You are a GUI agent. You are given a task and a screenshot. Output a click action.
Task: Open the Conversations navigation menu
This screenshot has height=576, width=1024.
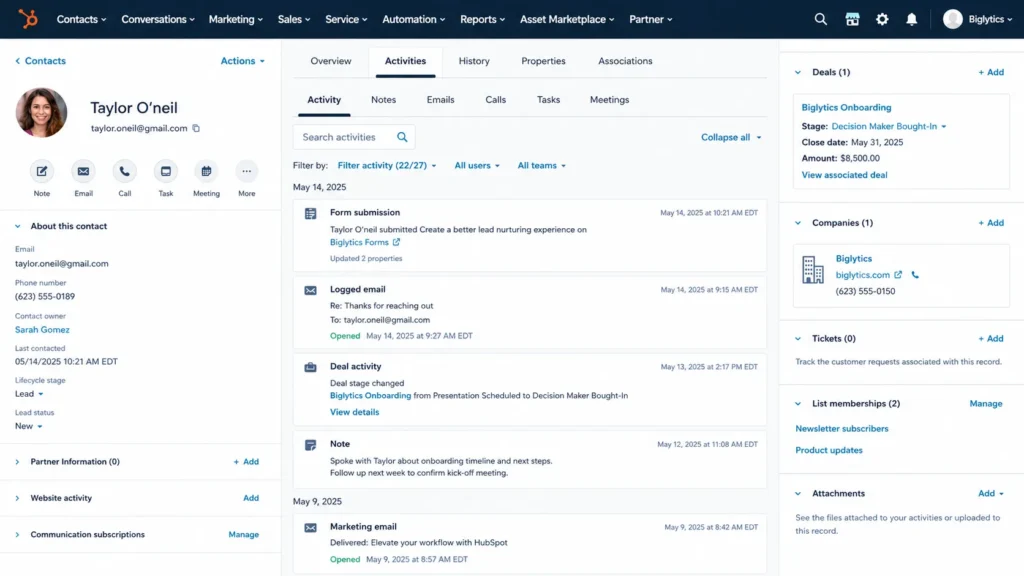(158, 19)
